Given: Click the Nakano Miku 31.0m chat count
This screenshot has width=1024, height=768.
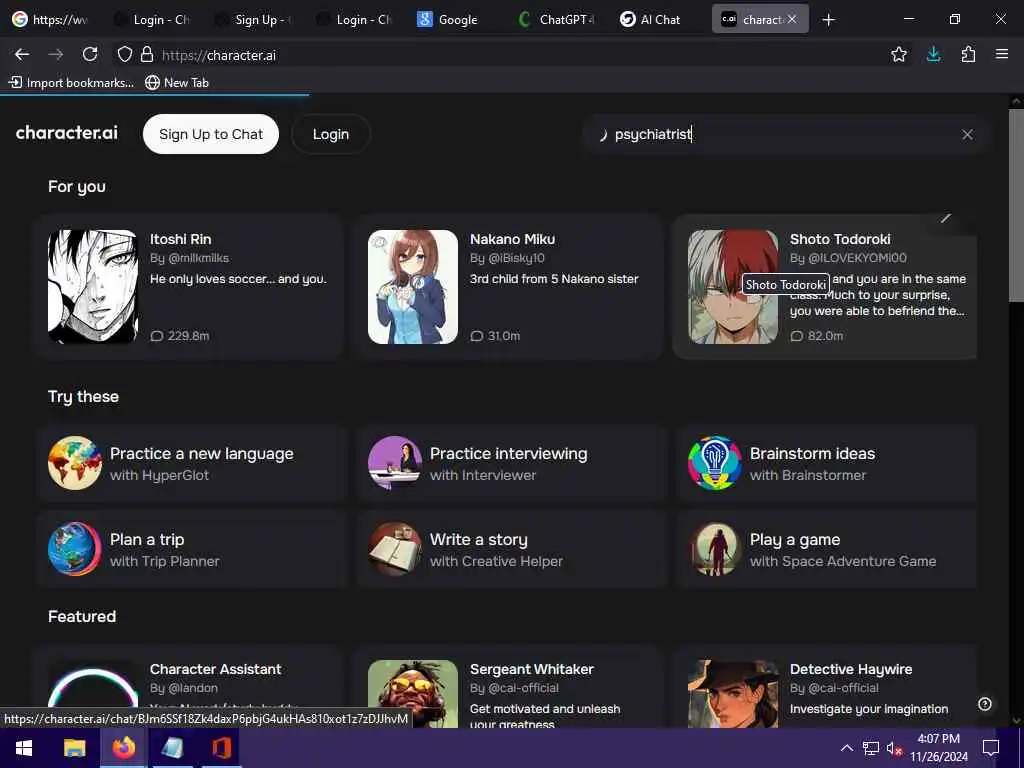Looking at the screenshot, I should pyautogui.click(x=496, y=336).
